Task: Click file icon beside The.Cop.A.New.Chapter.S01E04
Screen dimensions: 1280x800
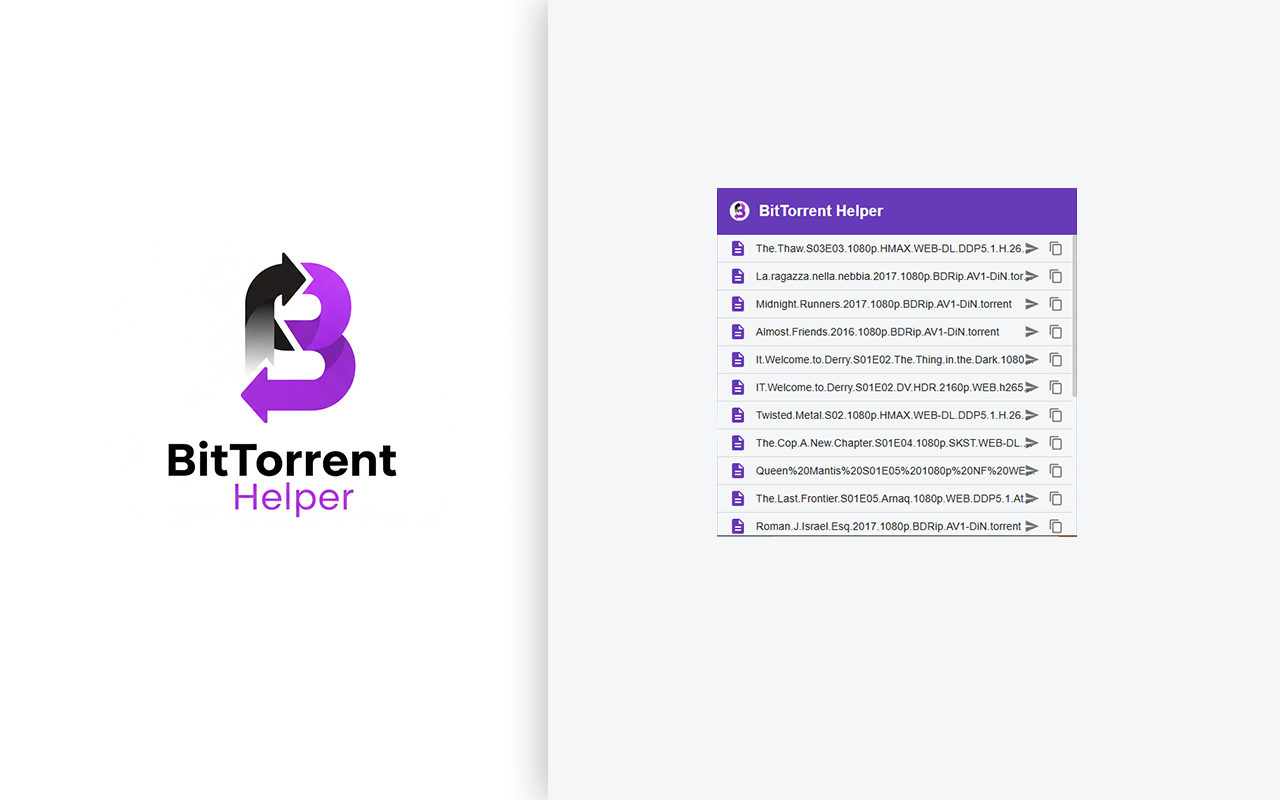Action: [x=738, y=443]
